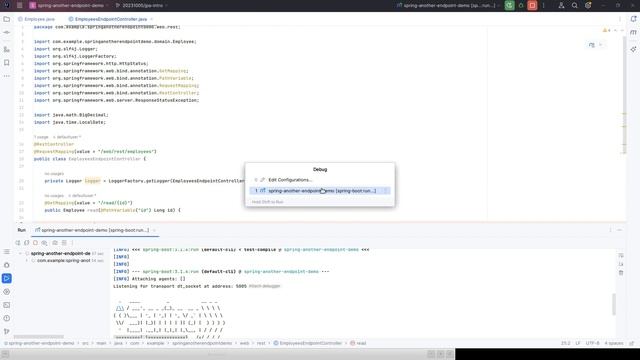Viewport: 640px width, 360px height.
Task: Open editor tabs options menu
Action: pos(620,19)
